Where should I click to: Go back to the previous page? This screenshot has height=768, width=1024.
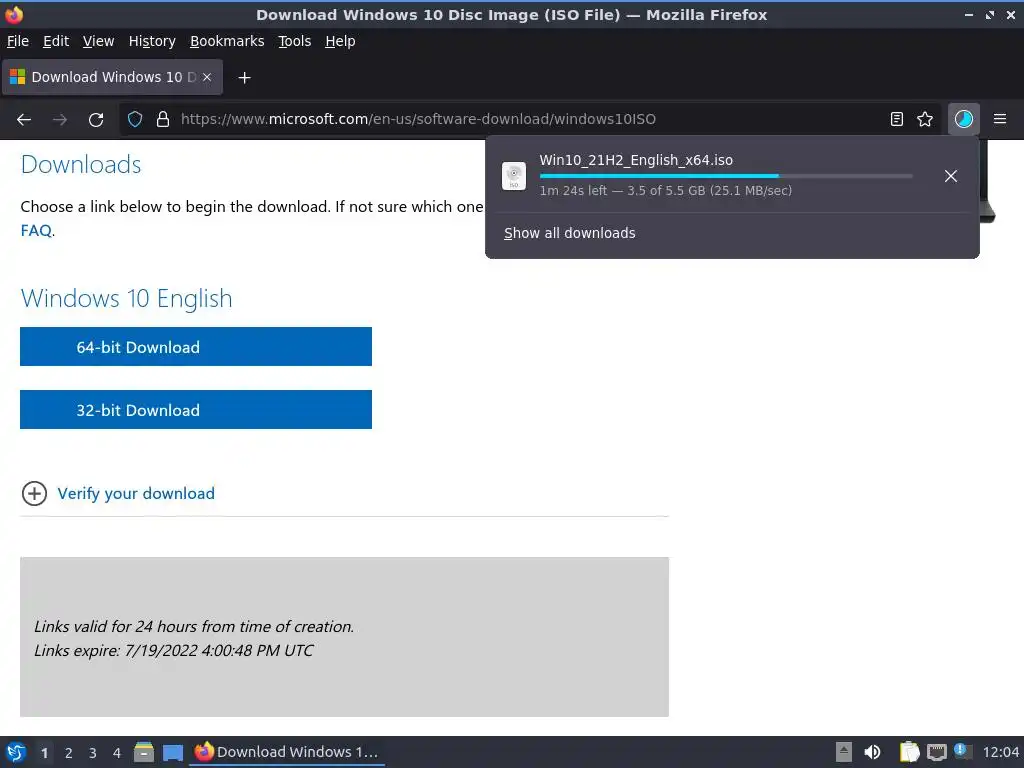point(24,120)
